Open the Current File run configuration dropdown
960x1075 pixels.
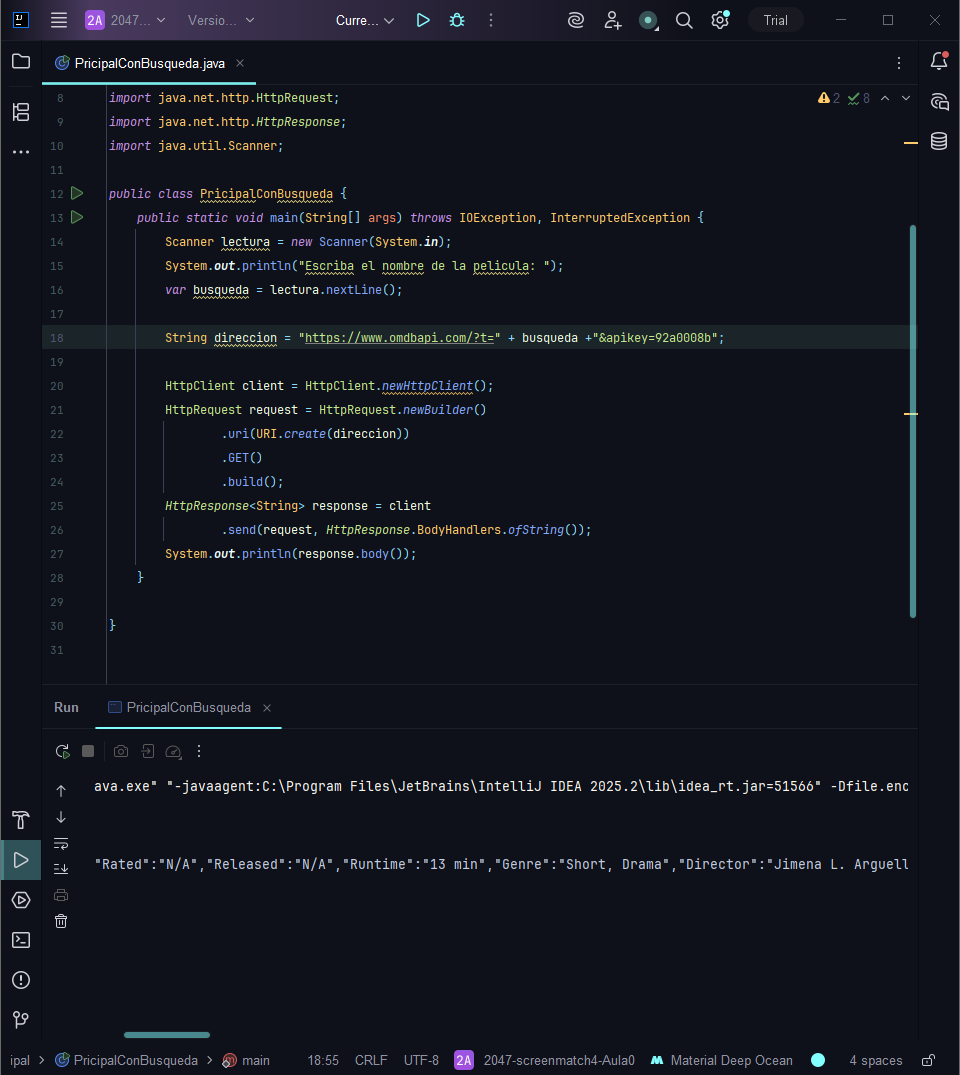click(364, 21)
